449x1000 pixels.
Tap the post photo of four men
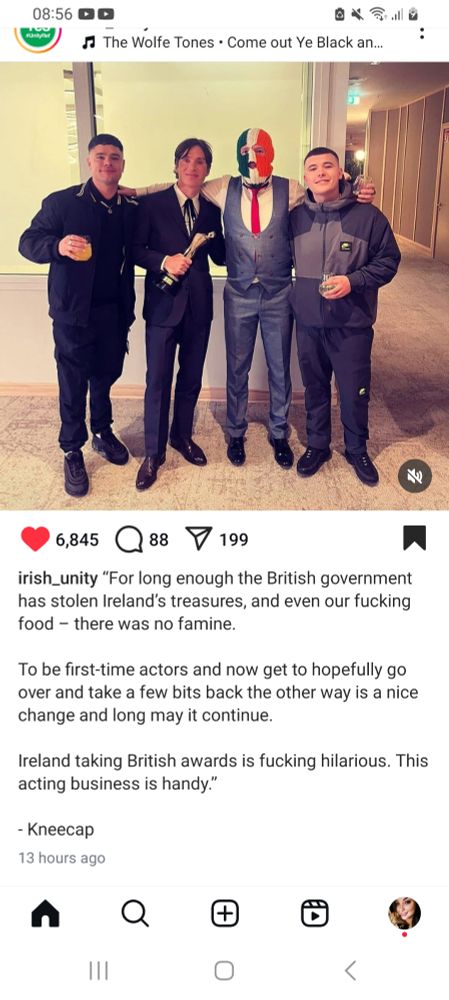pyautogui.click(x=224, y=286)
